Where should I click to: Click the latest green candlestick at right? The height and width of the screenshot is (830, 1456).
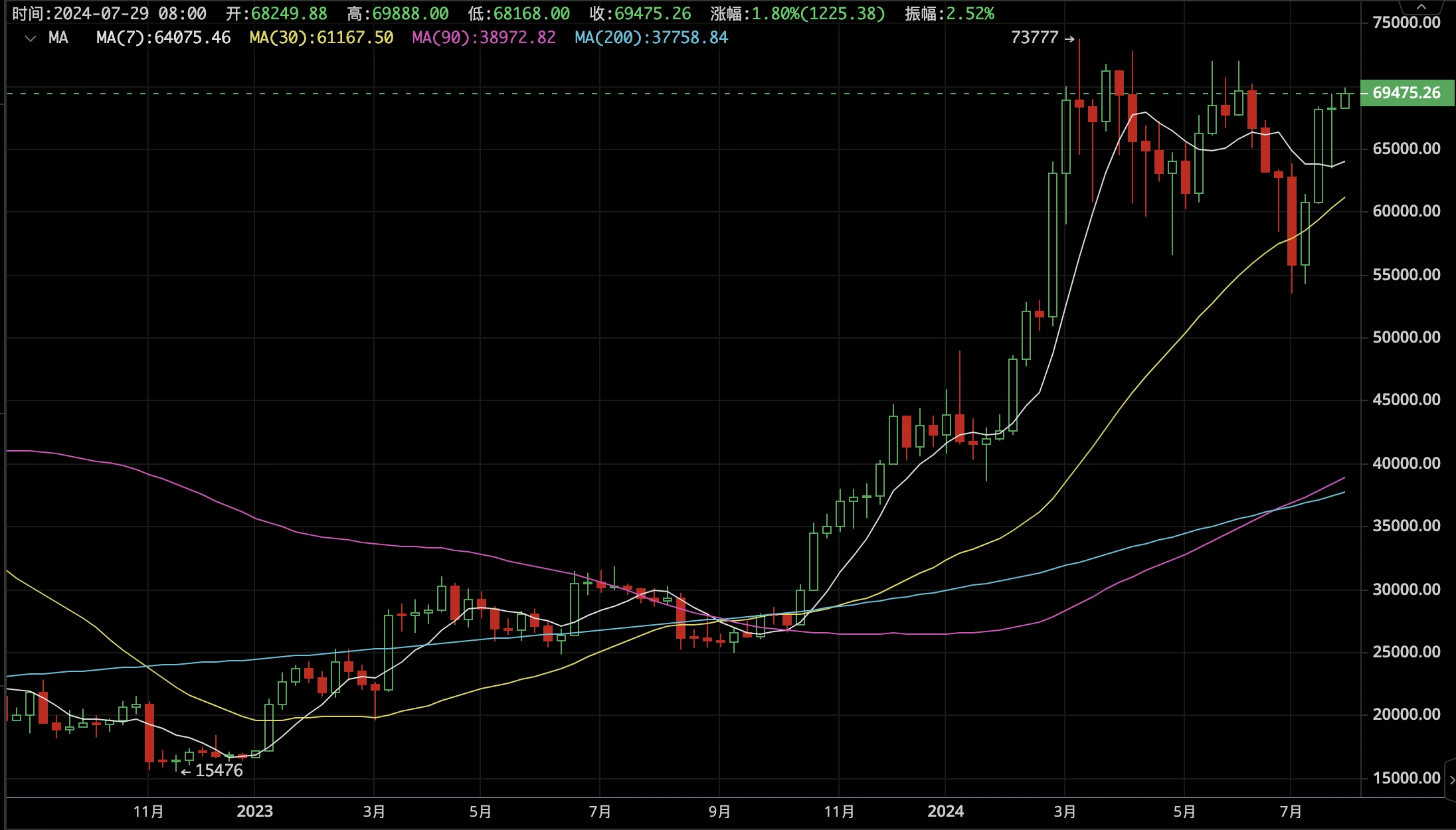pos(1345,100)
